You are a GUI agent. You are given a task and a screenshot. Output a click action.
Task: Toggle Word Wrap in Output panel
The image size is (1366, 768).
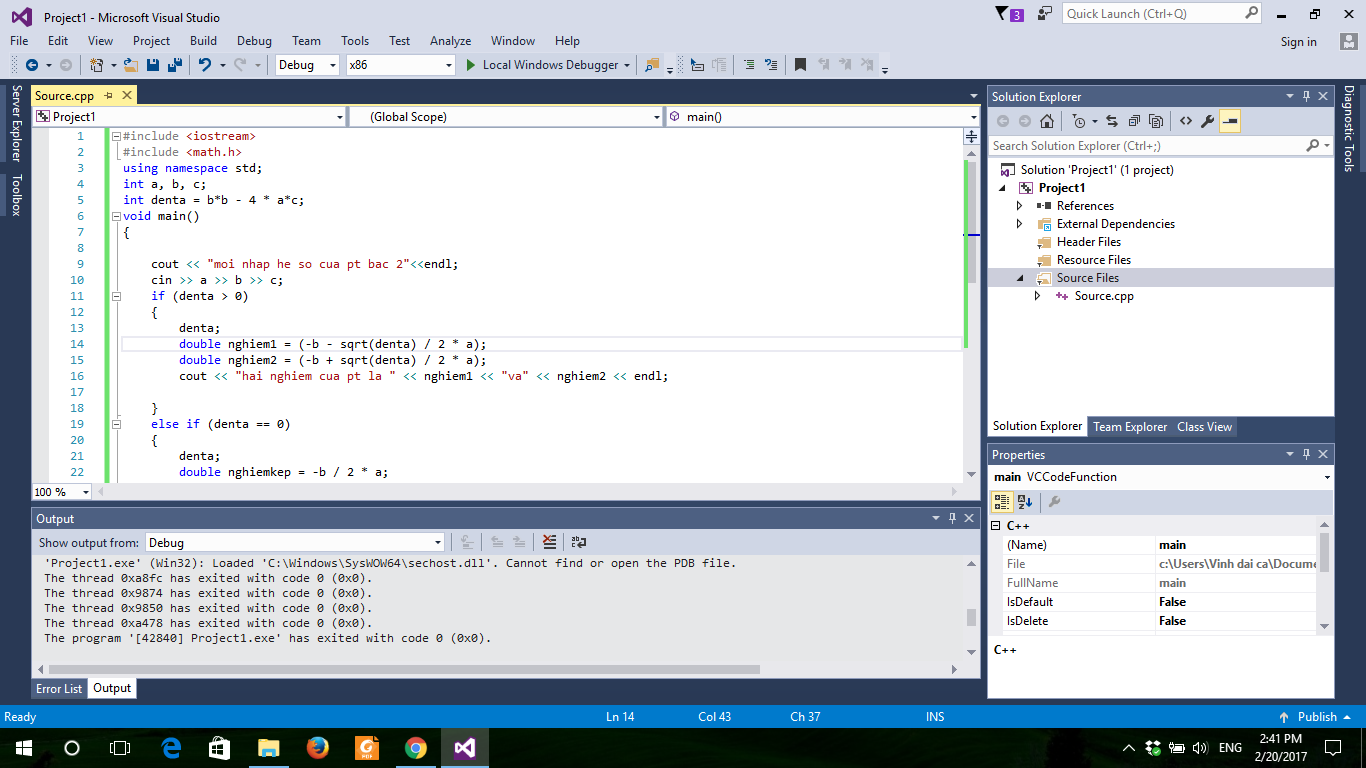coord(578,542)
